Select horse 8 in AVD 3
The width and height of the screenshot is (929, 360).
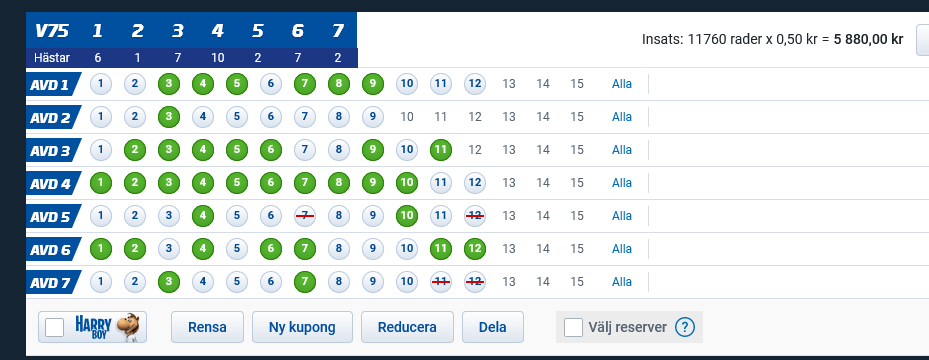(338, 150)
